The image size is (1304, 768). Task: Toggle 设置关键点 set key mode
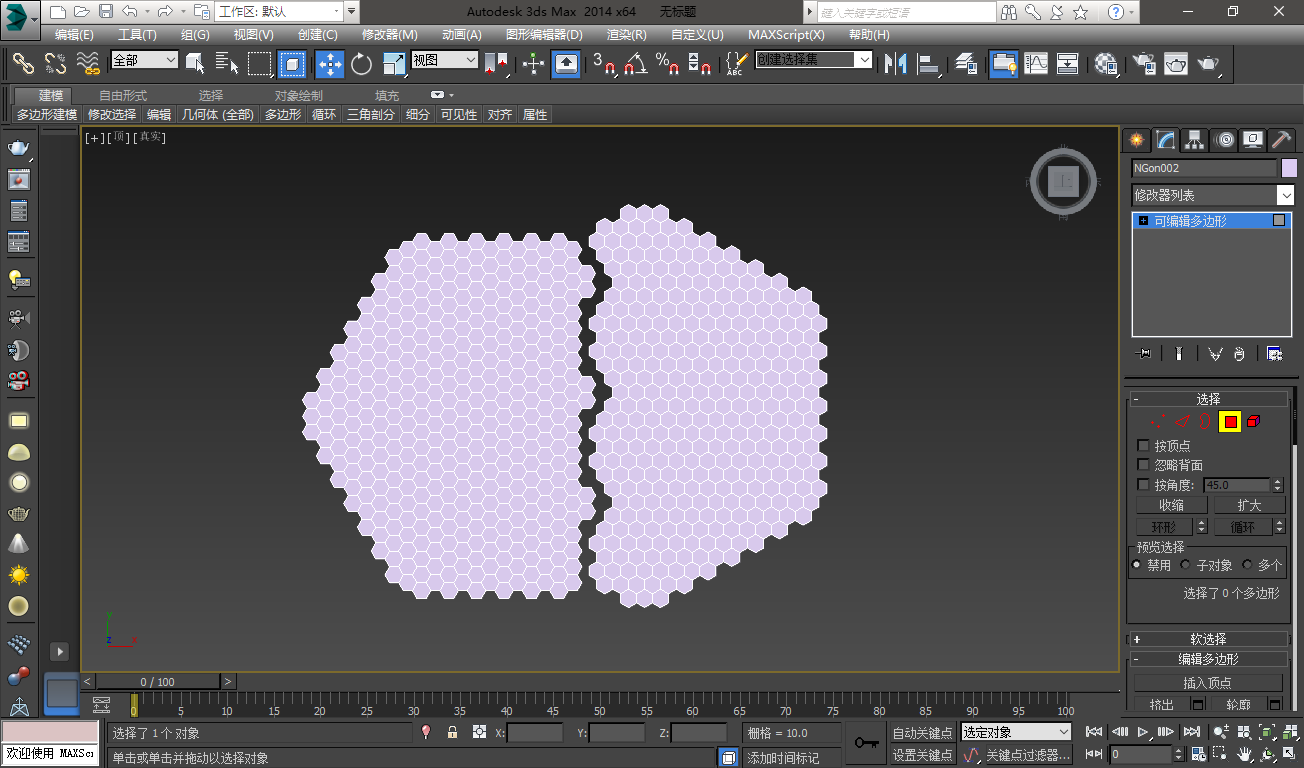[x=922, y=755]
